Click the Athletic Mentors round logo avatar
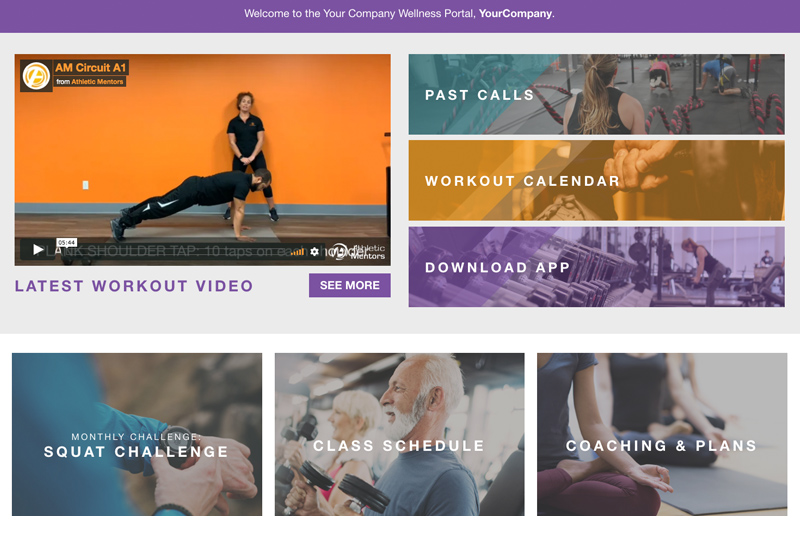The width and height of the screenshot is (800, 533). pos(36,75)
